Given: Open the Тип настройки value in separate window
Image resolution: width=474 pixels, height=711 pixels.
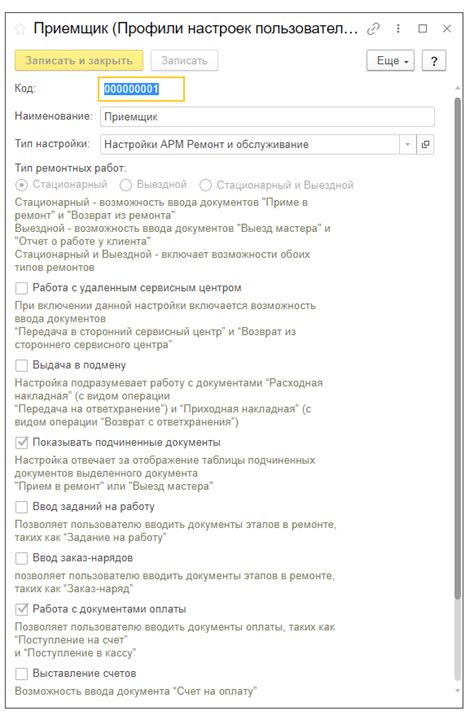Looking at the screenshot, I should [x=425, y=145].
